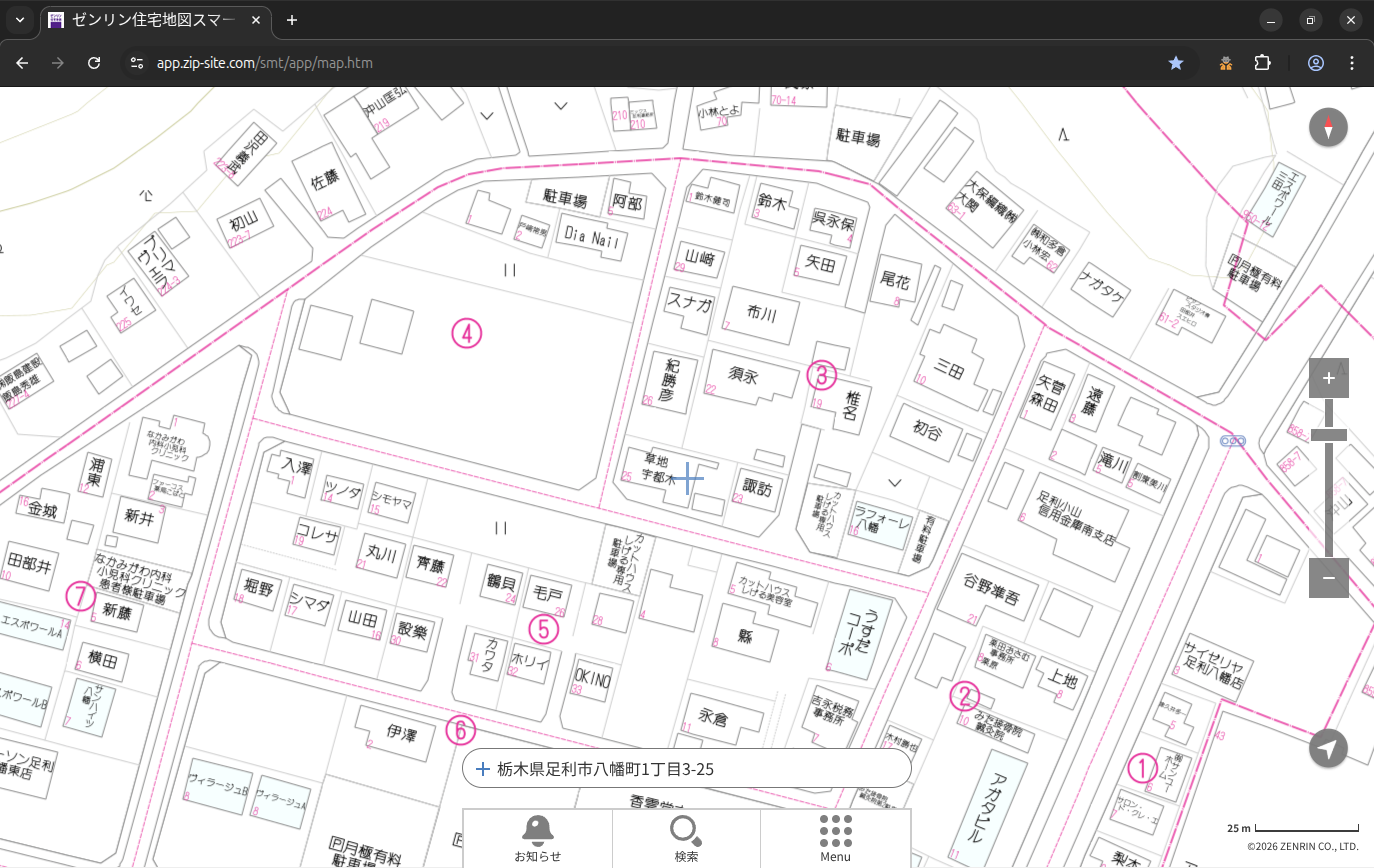Click the site information icon in address bar

click(137, 63)
